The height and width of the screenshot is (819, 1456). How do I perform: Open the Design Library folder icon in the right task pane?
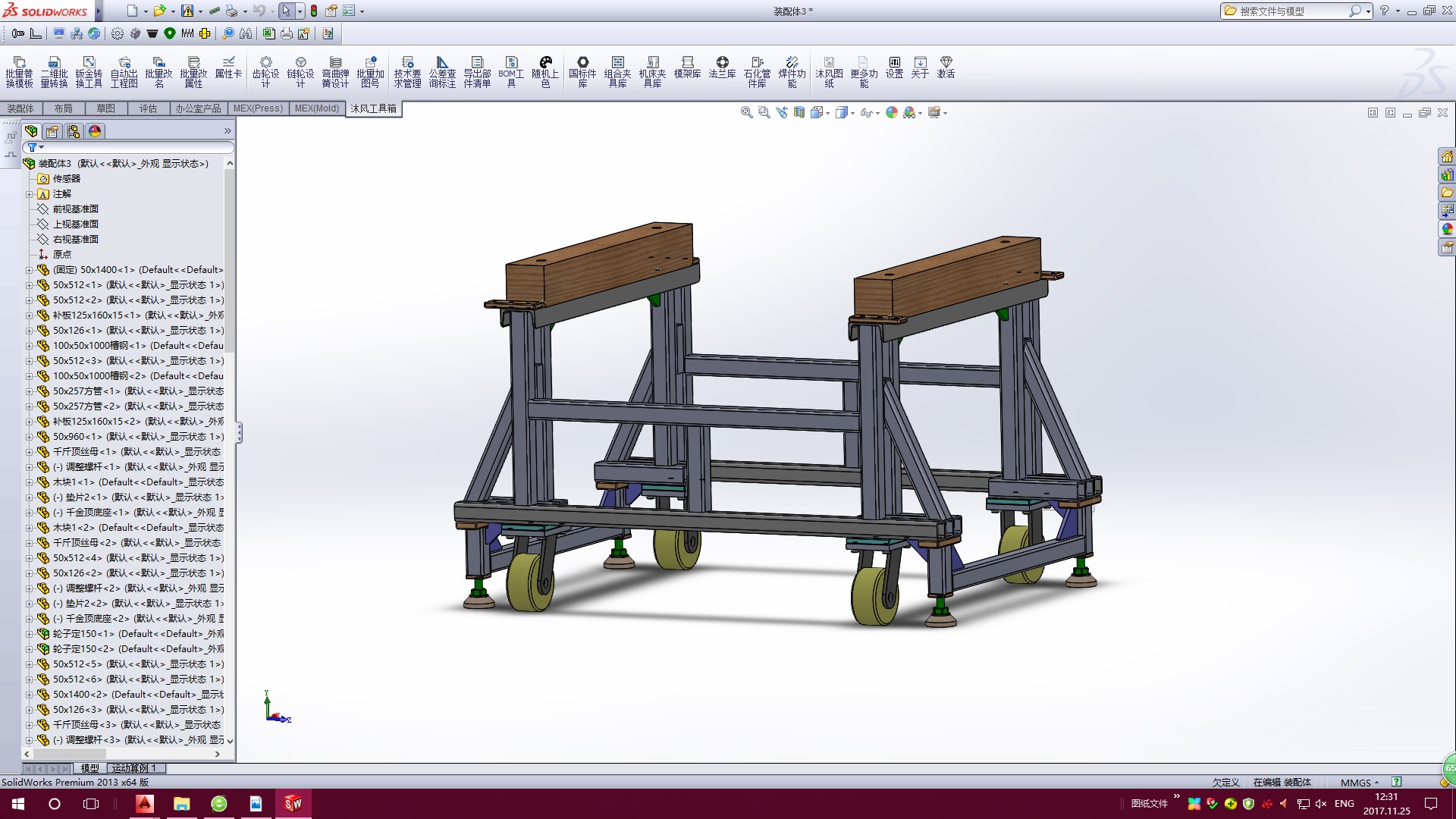1447,193
